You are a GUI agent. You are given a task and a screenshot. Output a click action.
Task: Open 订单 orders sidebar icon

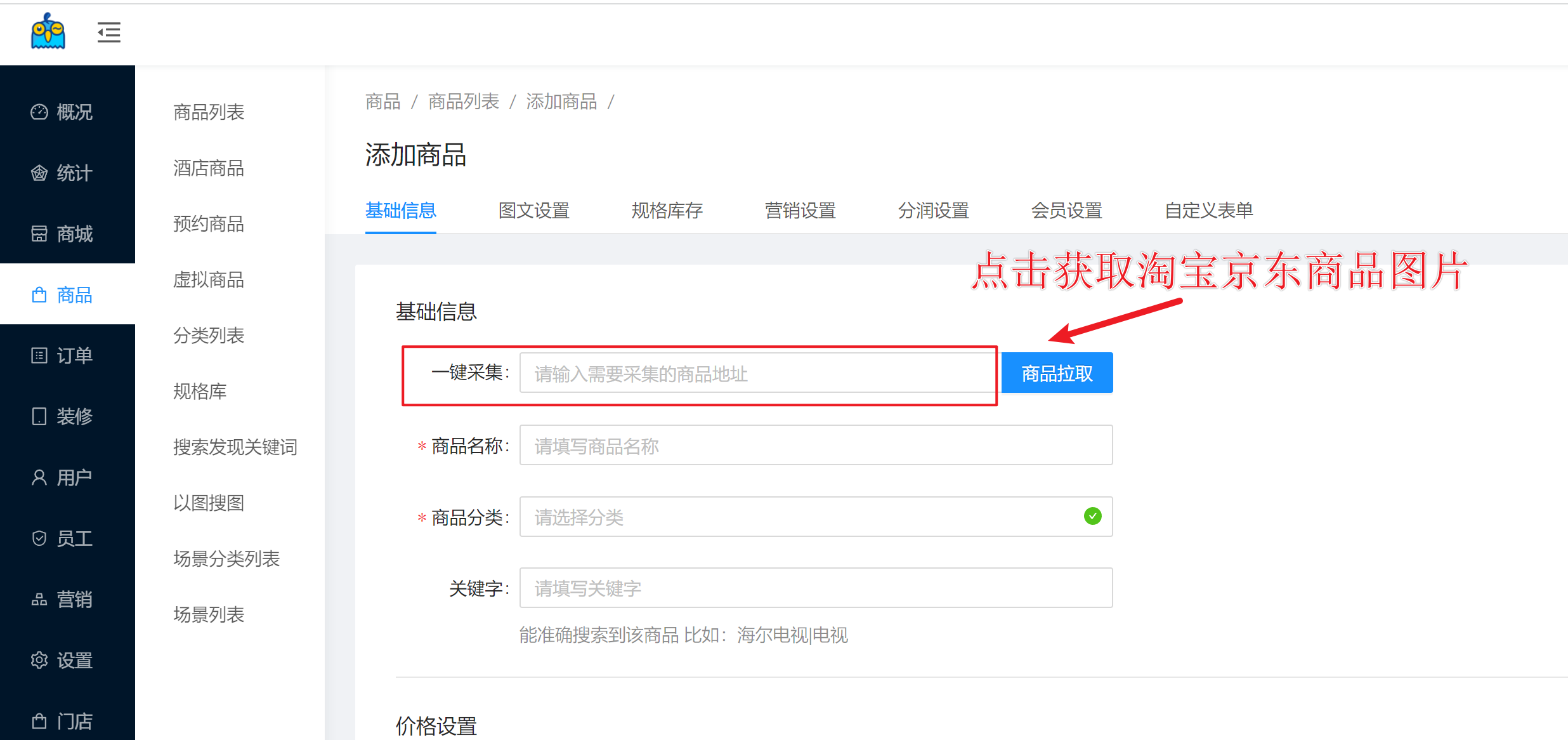[39, 355]
